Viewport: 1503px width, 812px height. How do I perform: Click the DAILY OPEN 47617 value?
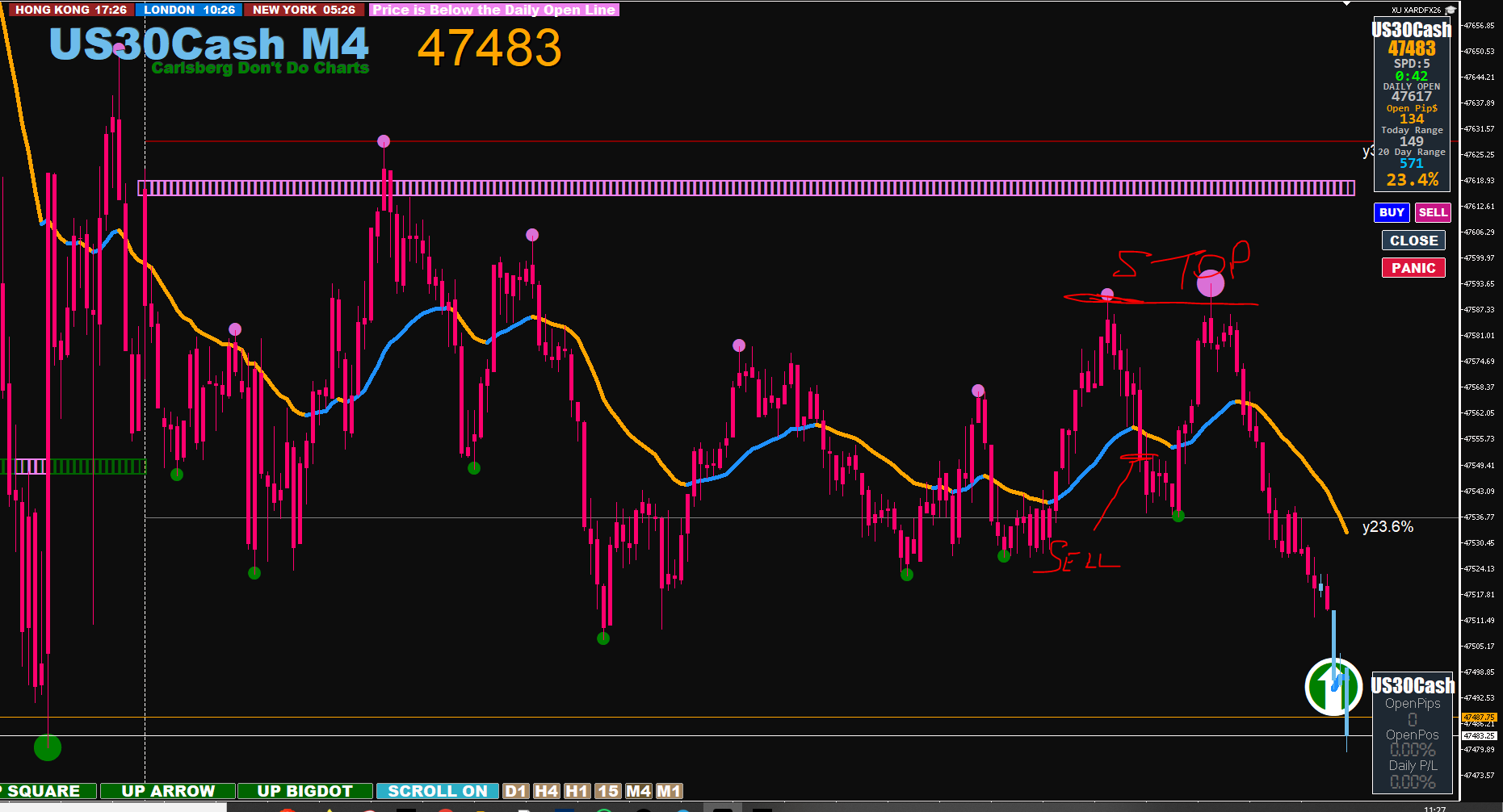(1412, 96)
